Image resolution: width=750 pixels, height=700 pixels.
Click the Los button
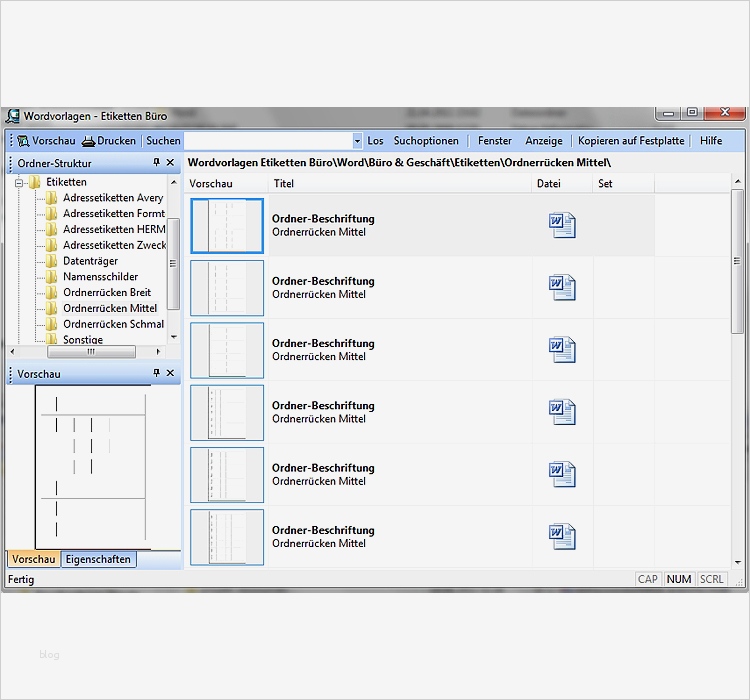tap(375, 141)
